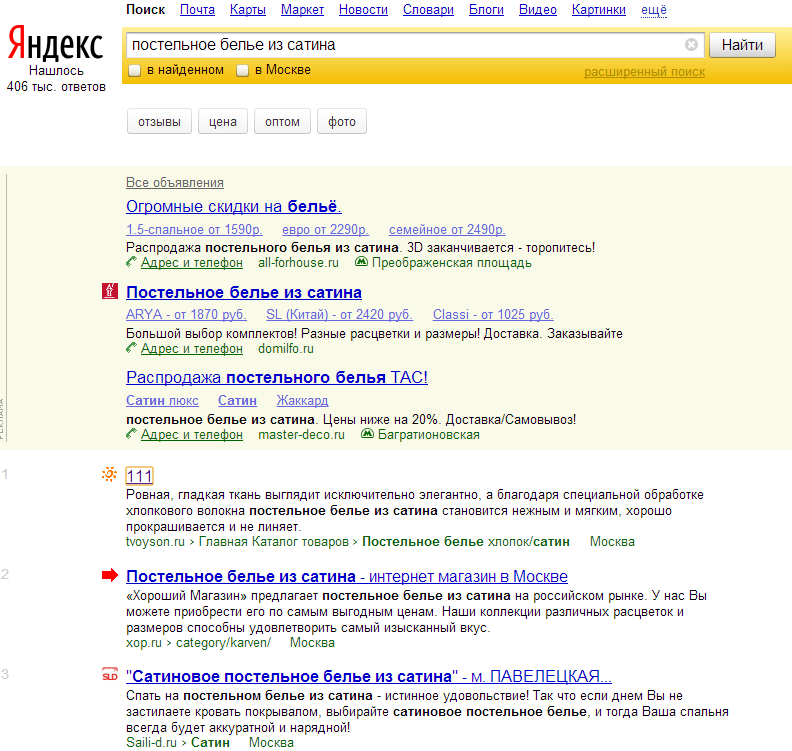
Task: Tick the 'в Москве' checkbox
Action: tap(242, 70)
